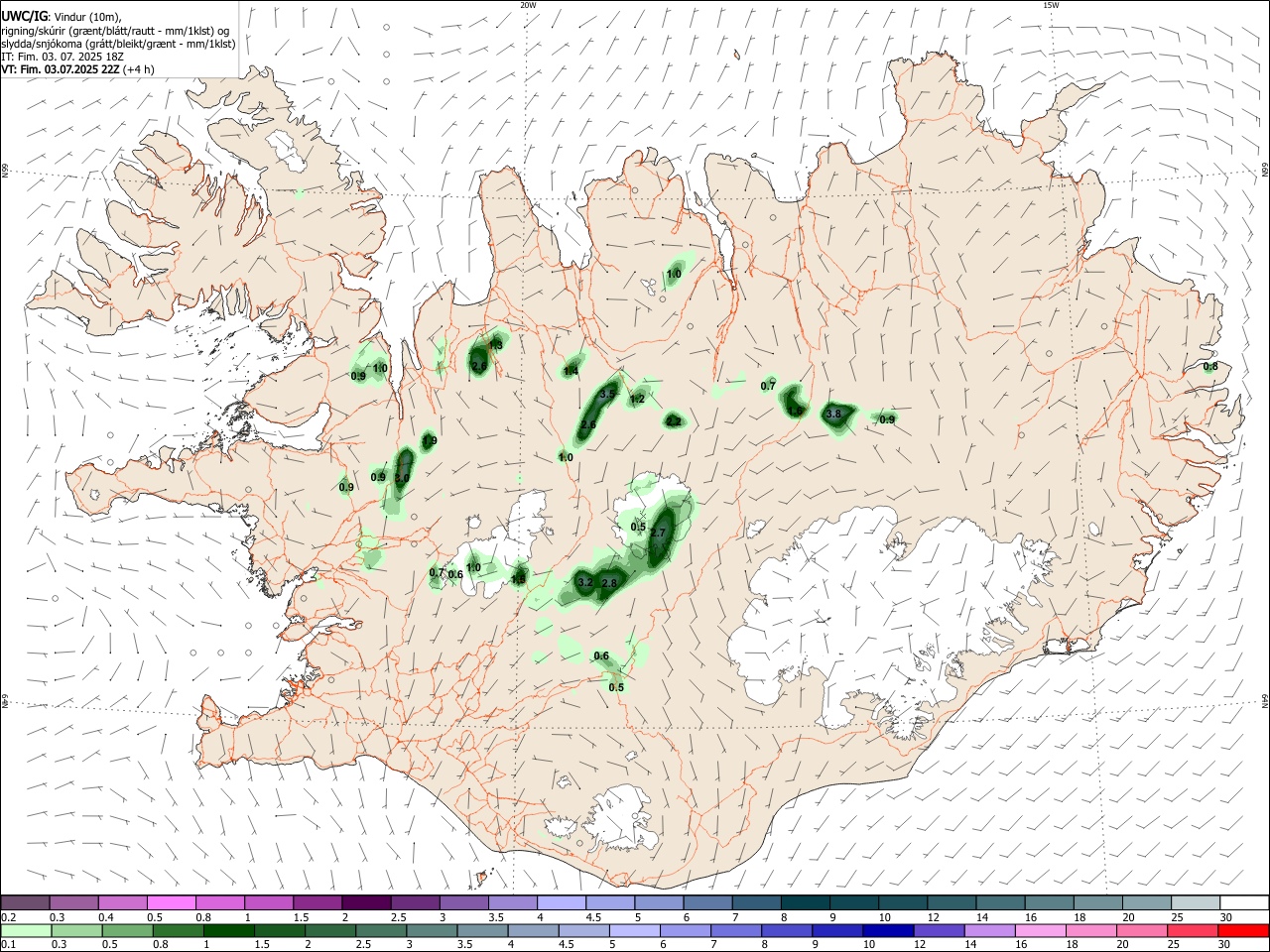Pick the dark mauve swatch above 0.2
This screenshot has height=952, width=1270.
point(25,902)
